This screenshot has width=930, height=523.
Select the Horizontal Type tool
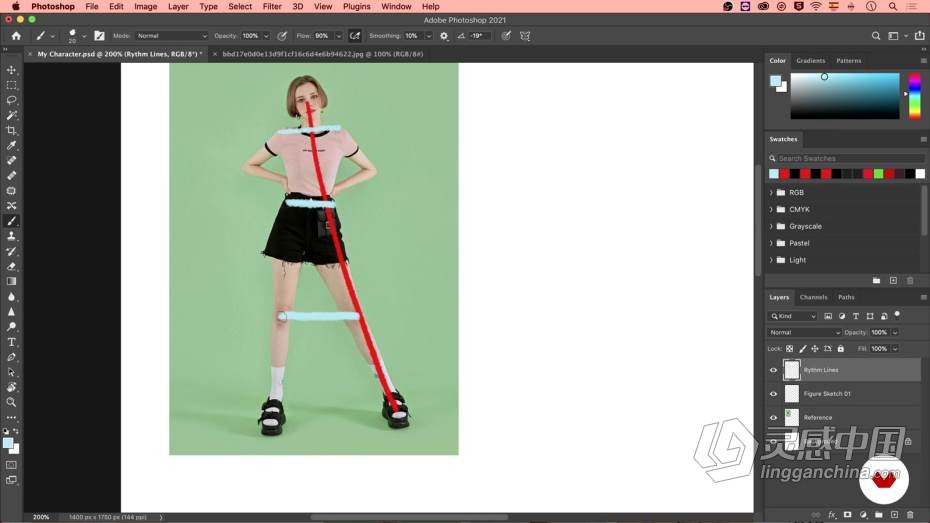[x=11, y=342]
